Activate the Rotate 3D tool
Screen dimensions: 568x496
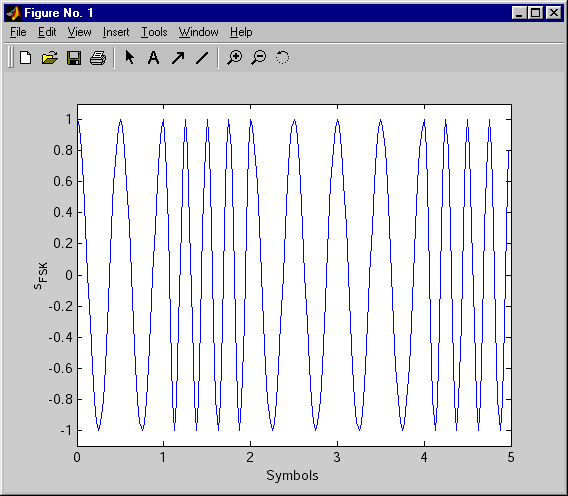[x=283, y=57]
